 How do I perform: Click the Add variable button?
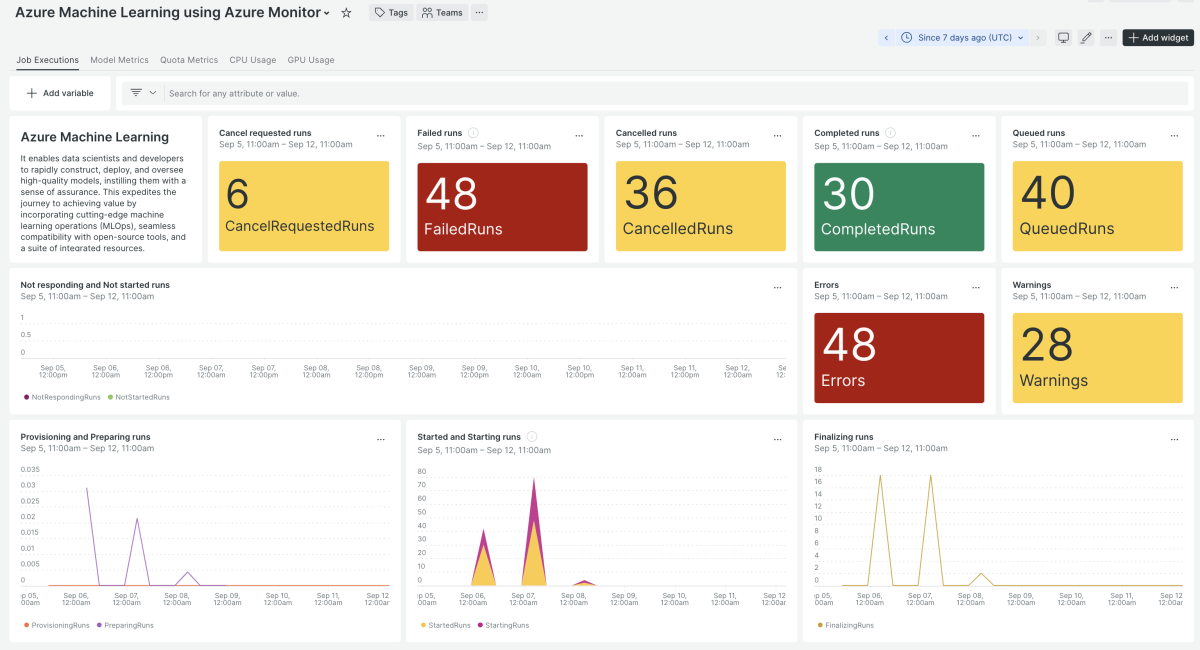click(60, 93)
